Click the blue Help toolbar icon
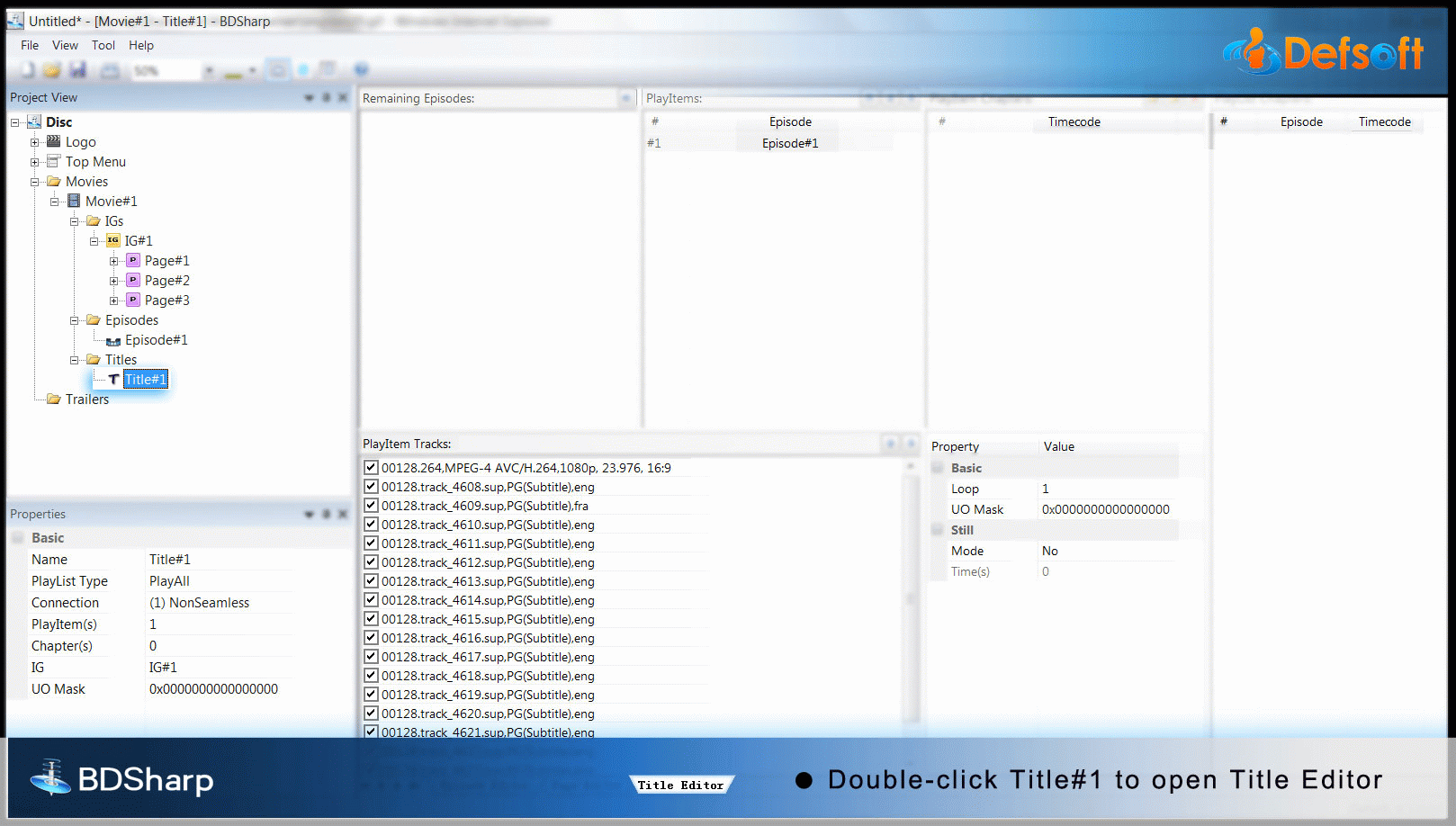The width and height of the screenshot is (1456, 826). (361, 69)
